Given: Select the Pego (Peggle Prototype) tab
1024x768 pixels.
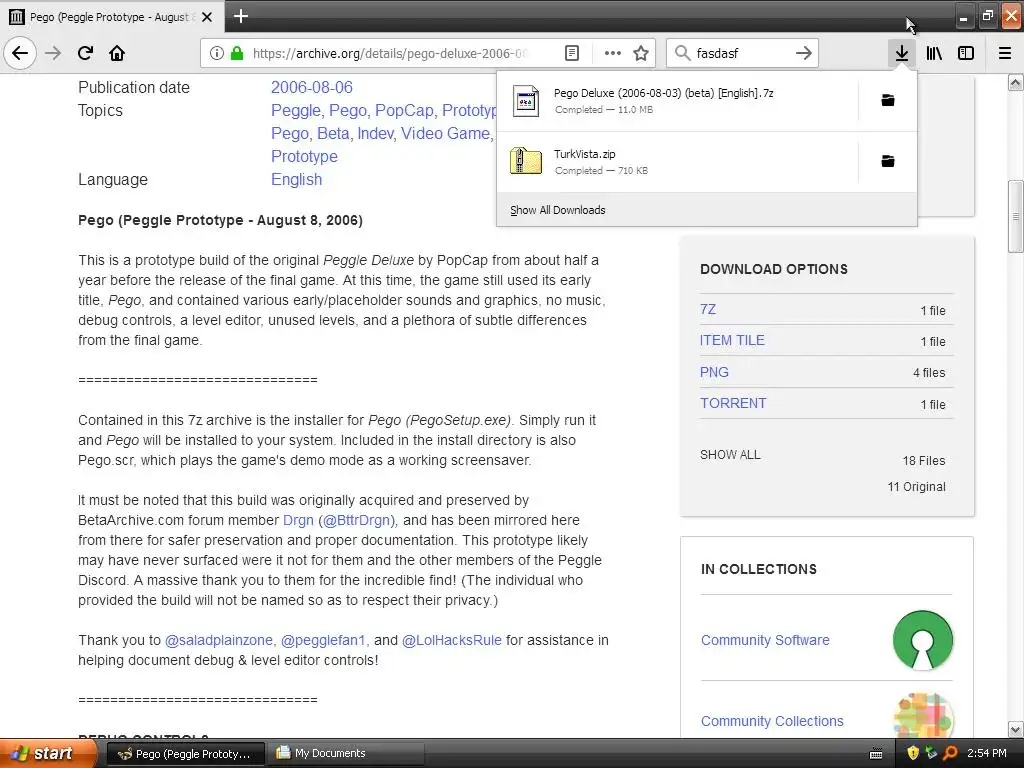Looking at the screenshot, I should click(x=112, y=17).
